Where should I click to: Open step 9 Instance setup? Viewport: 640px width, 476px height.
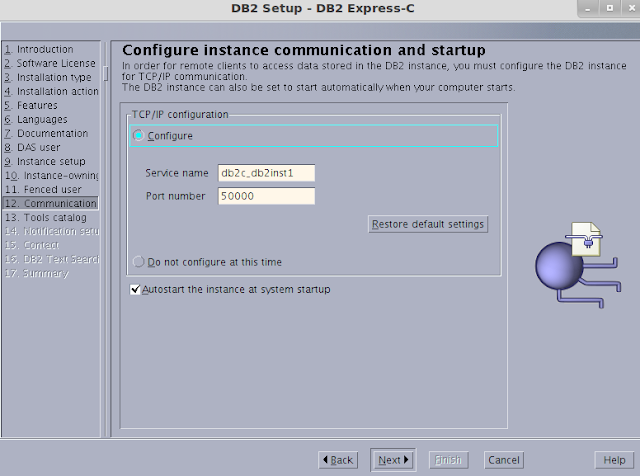pyautogui.click(x=45, y=161)
